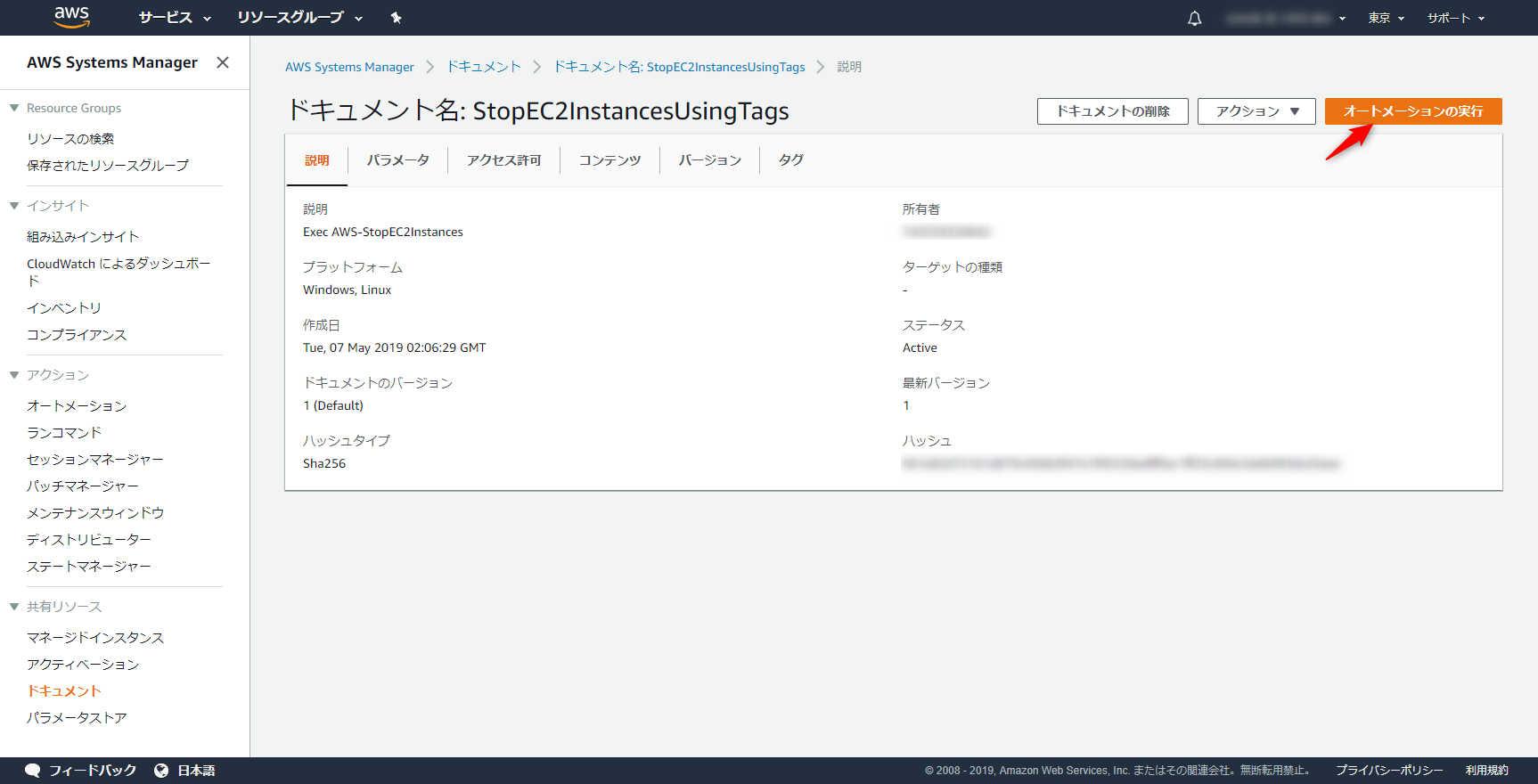Open セッションマネージャー in sidebar
Viewport: 1538px width, 784px height.
[x=95, y=460]
